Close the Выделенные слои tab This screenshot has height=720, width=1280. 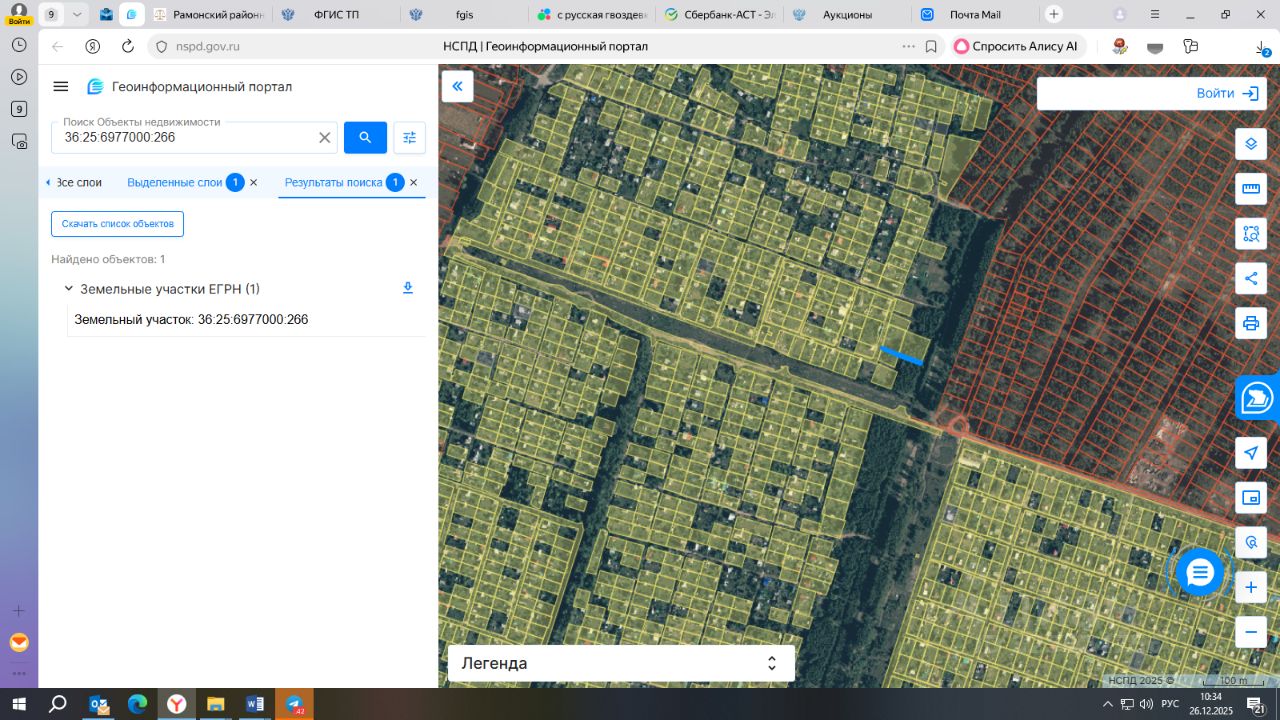point(254,183)
